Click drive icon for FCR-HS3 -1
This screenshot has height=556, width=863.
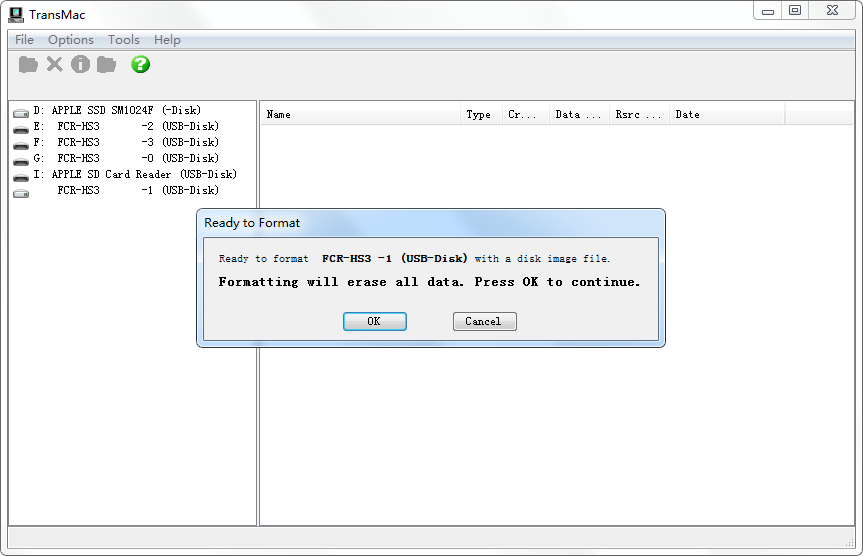tap(21, 194)
